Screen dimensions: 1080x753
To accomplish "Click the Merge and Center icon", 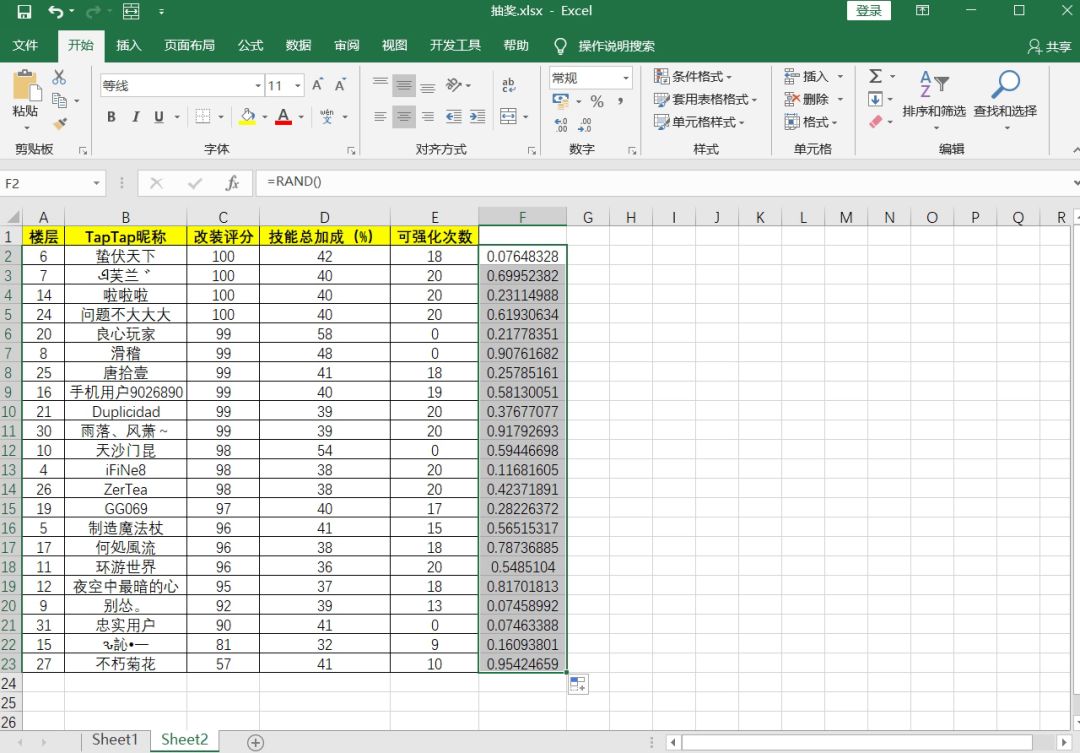I will 508,116.
